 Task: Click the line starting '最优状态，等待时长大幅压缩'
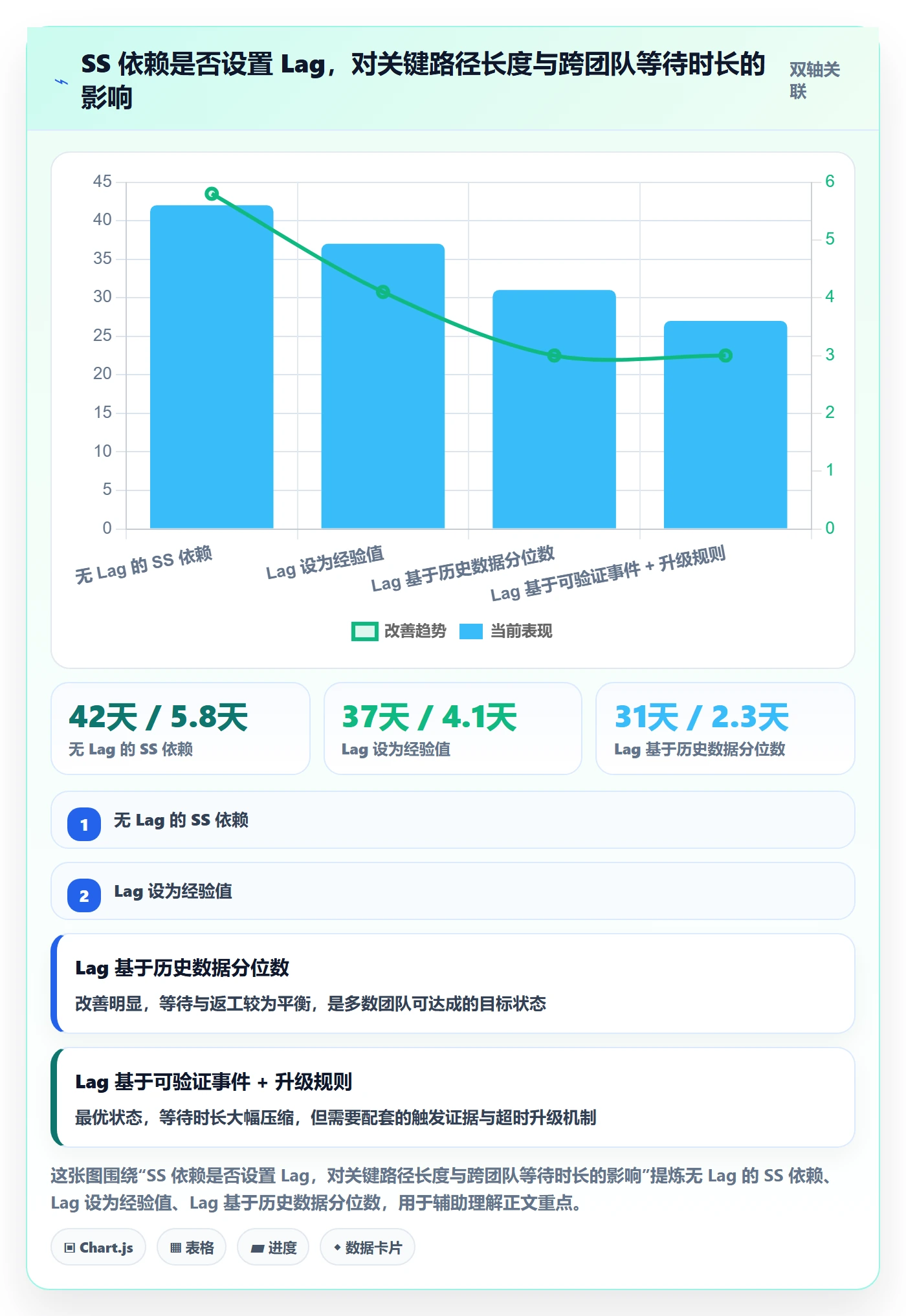point(336,1117)
